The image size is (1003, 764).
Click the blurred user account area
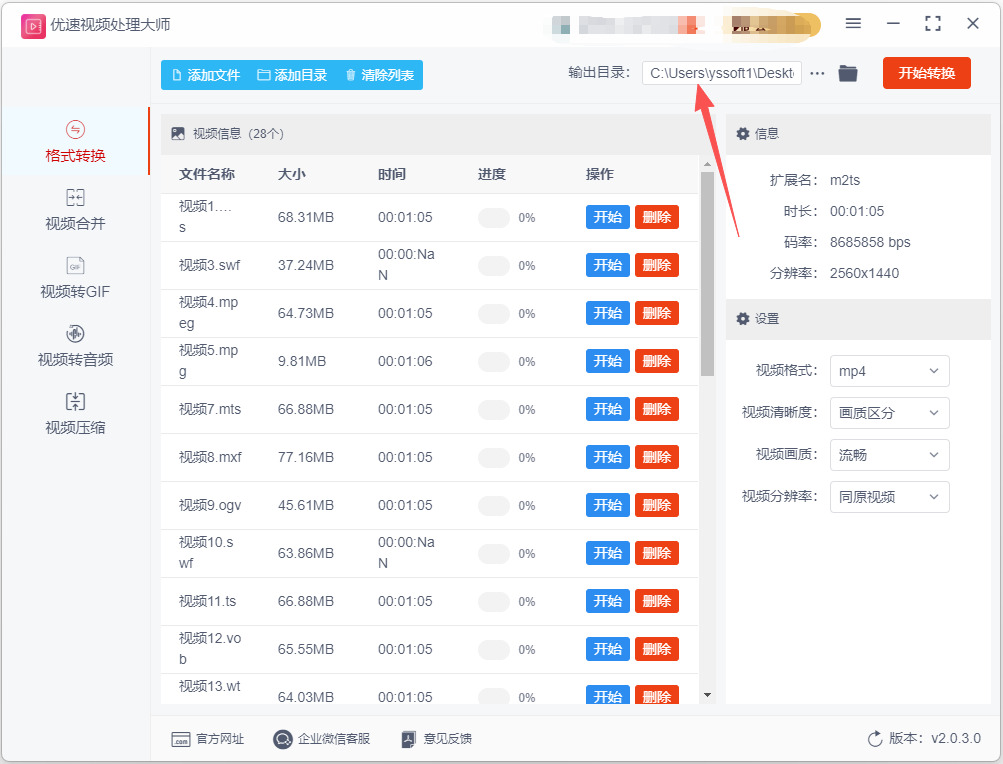[628, 26]
